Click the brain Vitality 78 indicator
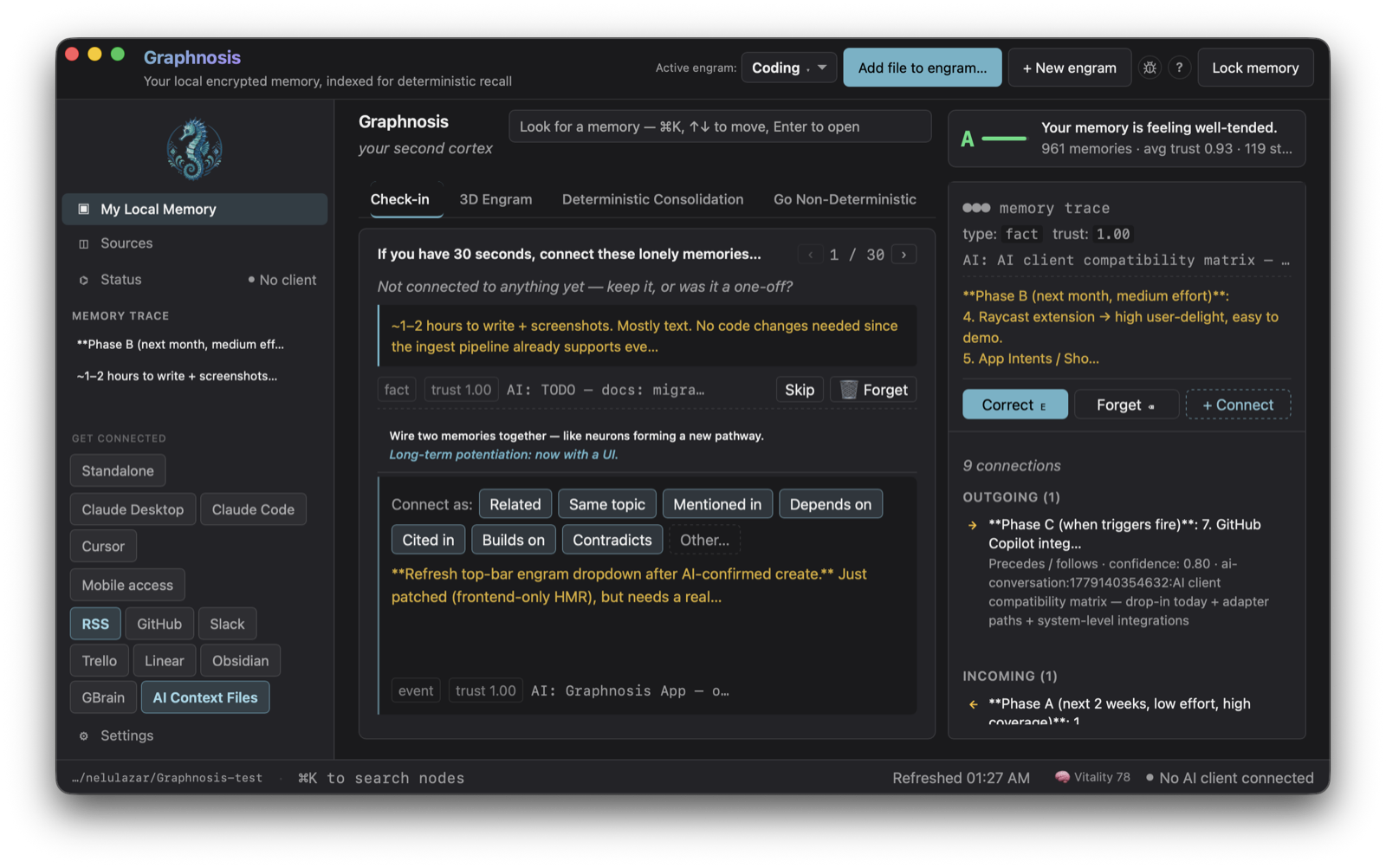This screenshot has height=868, width=1386. pyautogui.click(x=1091, y=777)
